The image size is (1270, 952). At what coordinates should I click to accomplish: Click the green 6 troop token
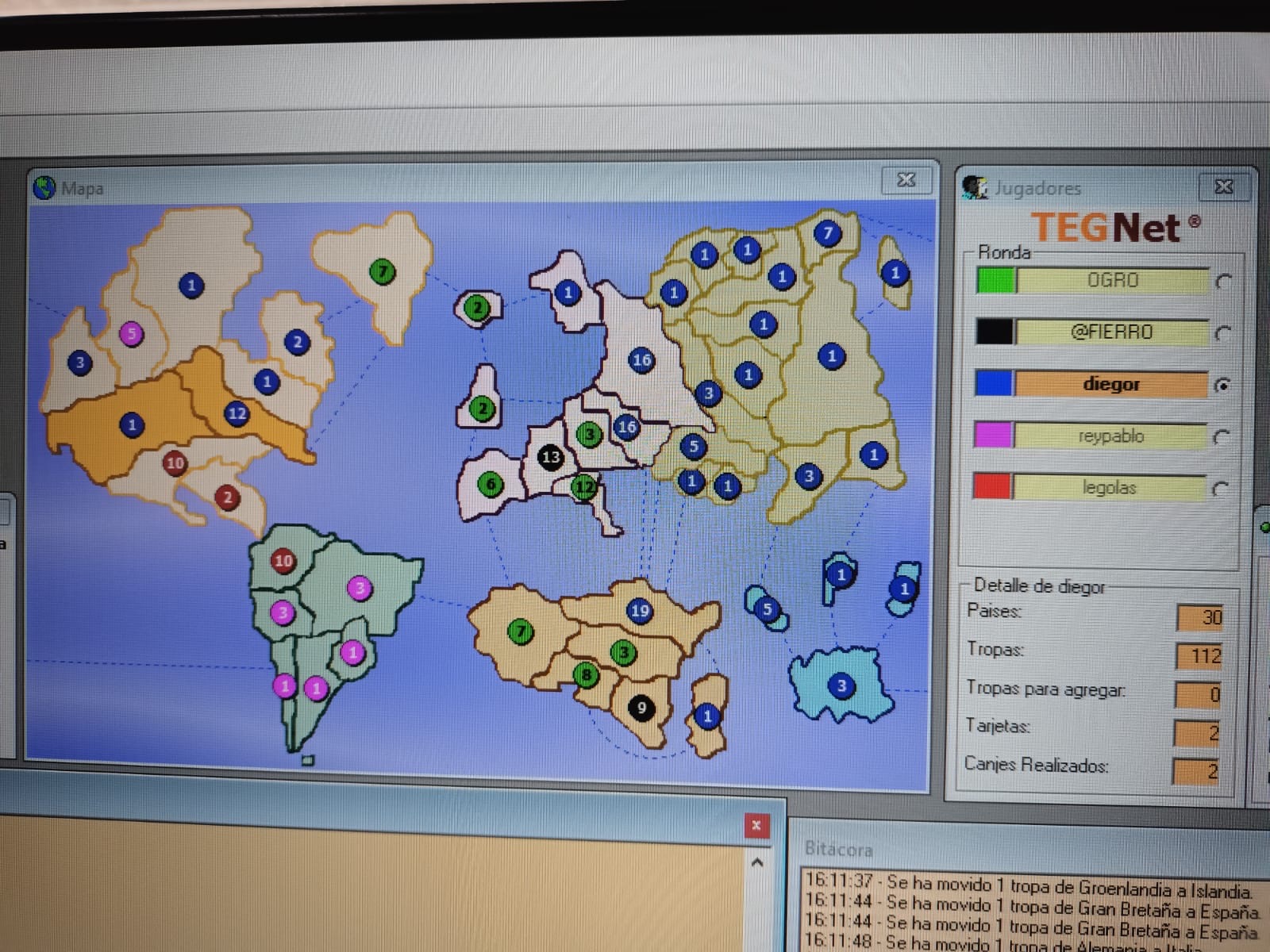pyautogui.click(x=491, y=484)
